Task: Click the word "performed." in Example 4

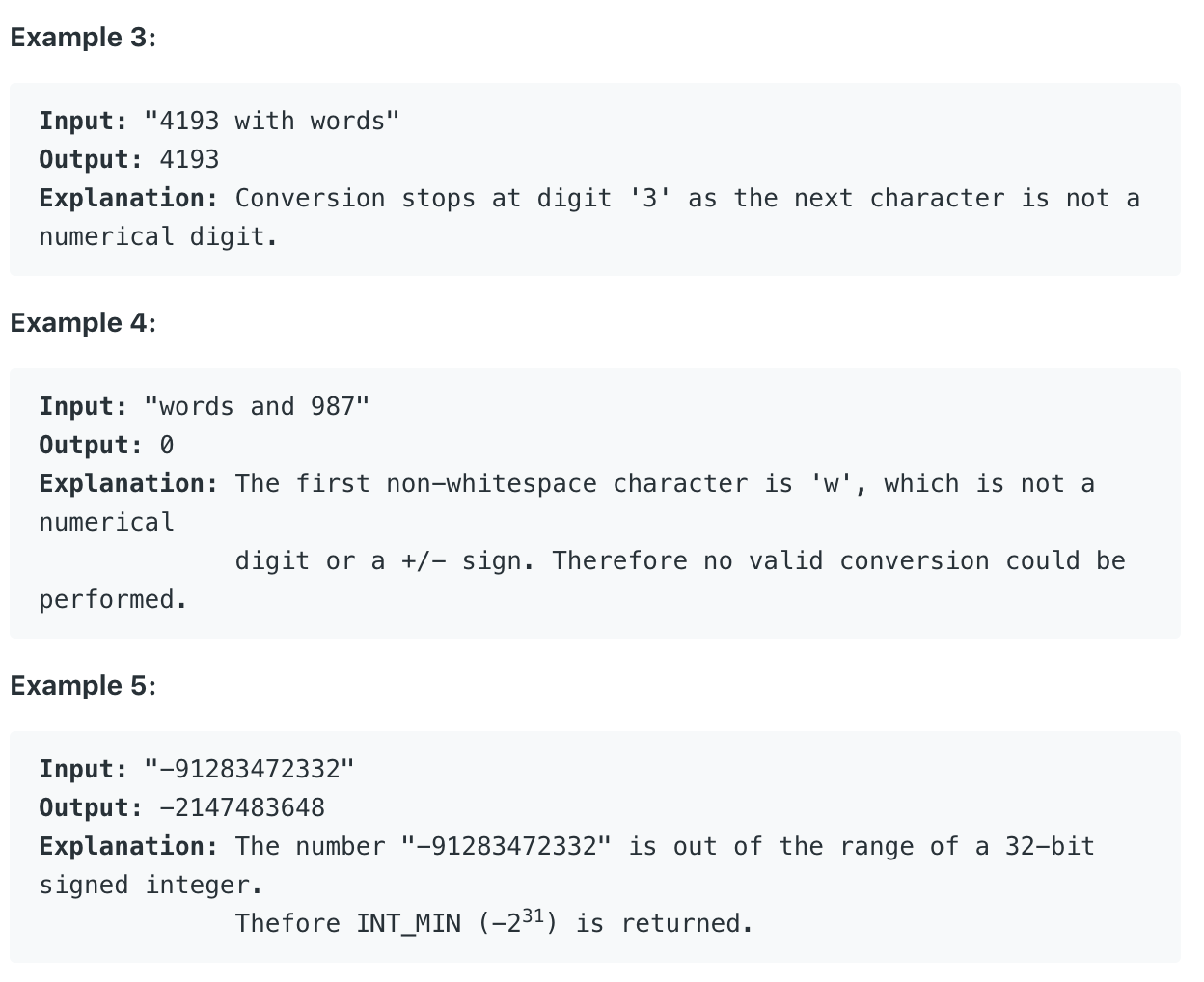Action: click(113, 600)
